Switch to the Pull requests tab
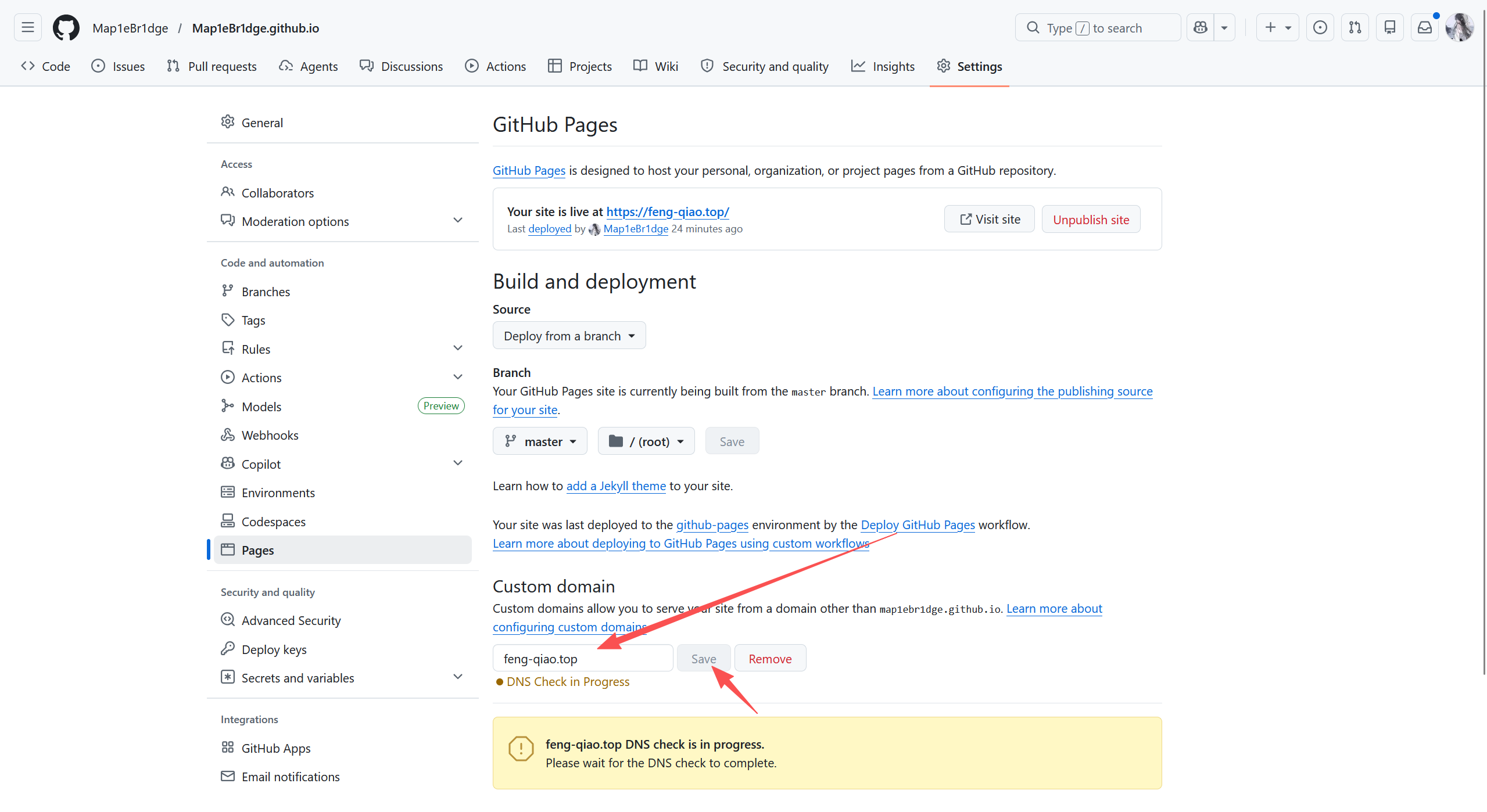1487x812 pixels. [x=212, y=66]
